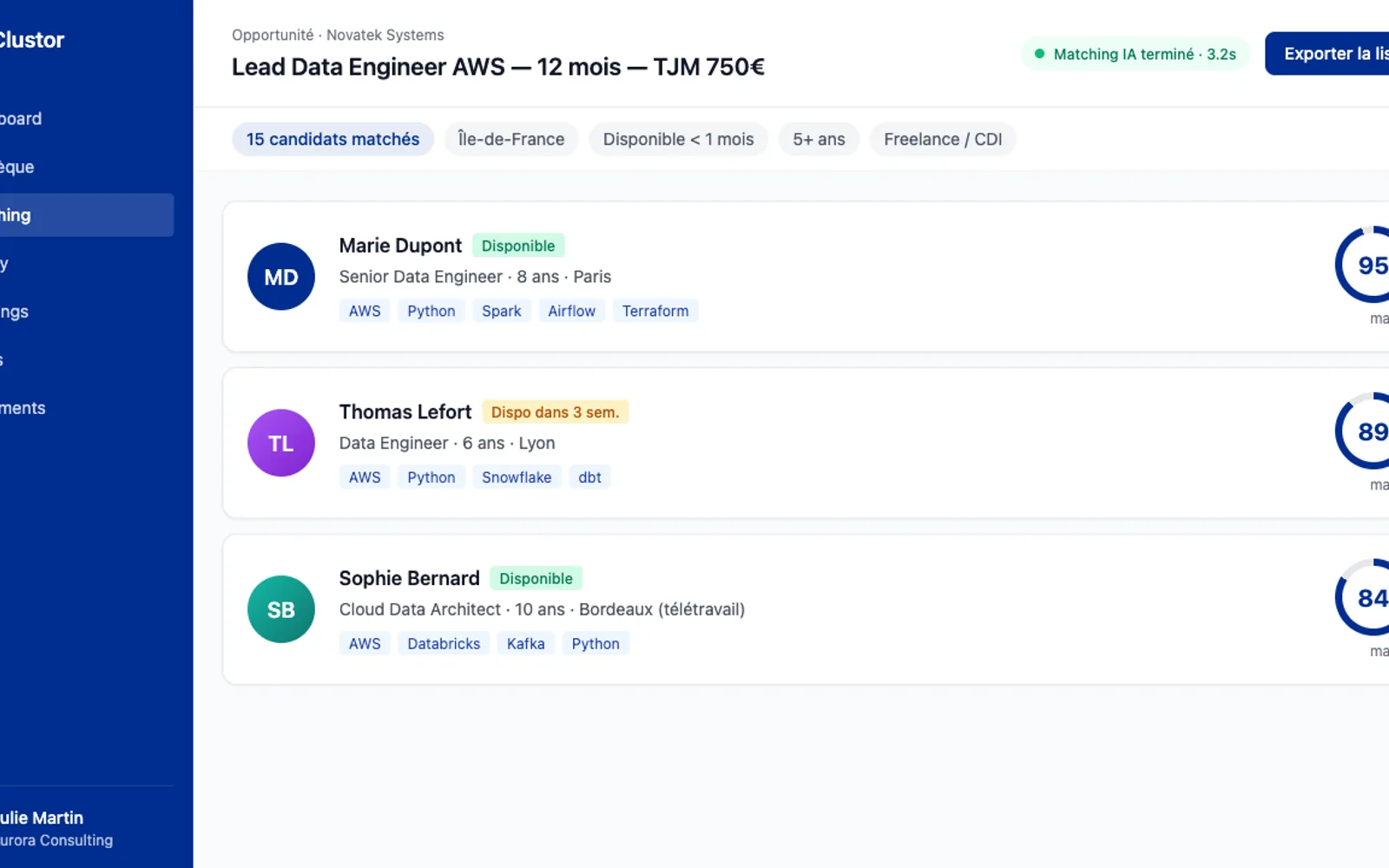Click the Kafka skill tag
Screen dimensions: 1389x868
pyautogui.click(x=526, y=643)
